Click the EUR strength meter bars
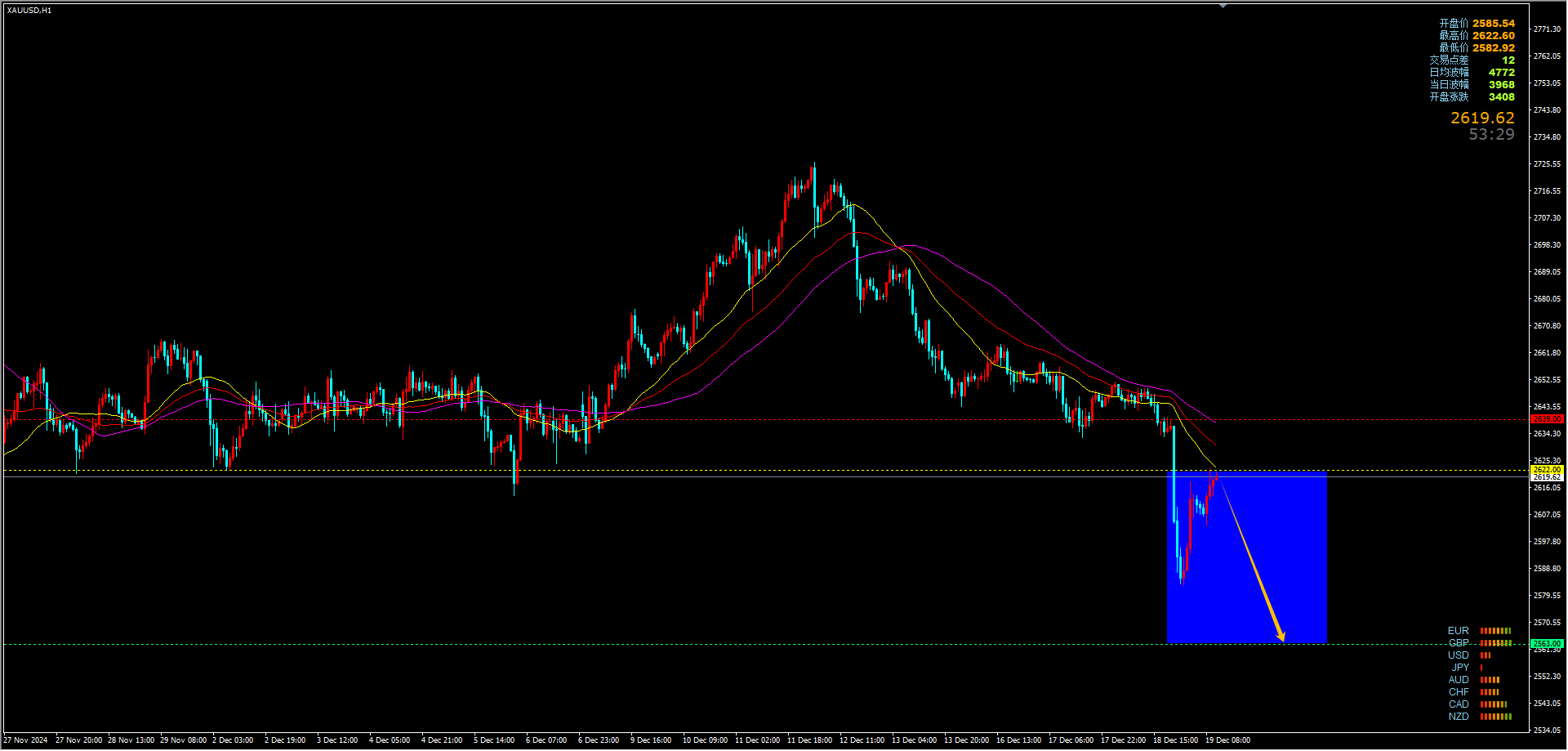This screenshot has width=1568, height=751. tap(1496, 631)
